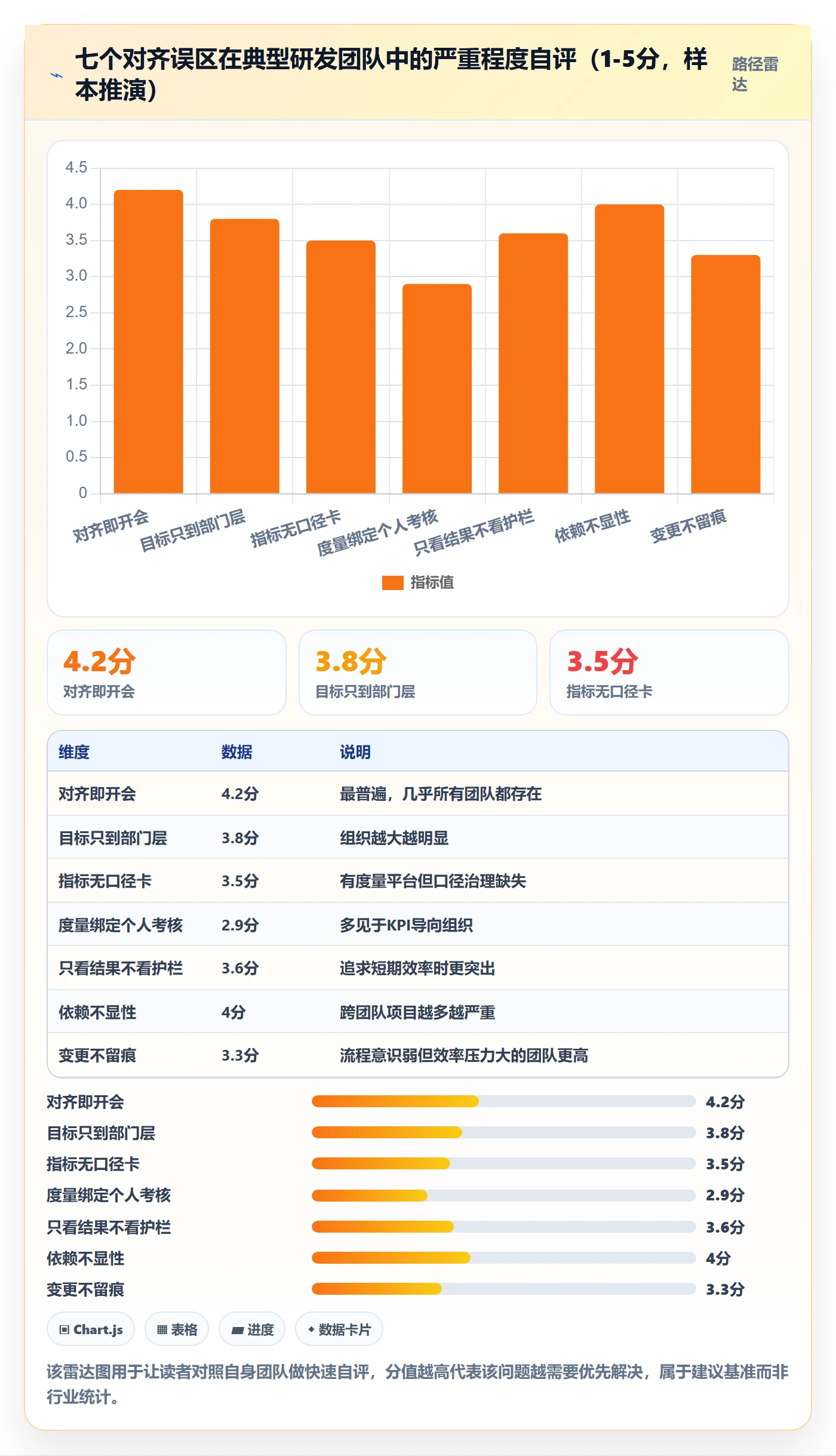Select the 依赖不显性 chart bar
The width and height of the screenshot is (836, 1456).
pos(629,349)
